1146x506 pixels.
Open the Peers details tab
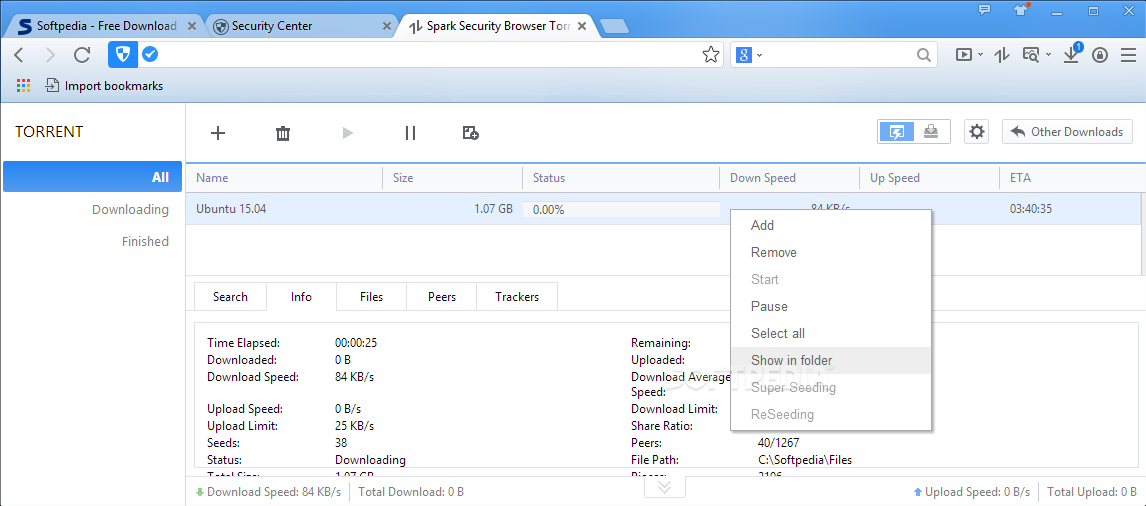point(441,297)
